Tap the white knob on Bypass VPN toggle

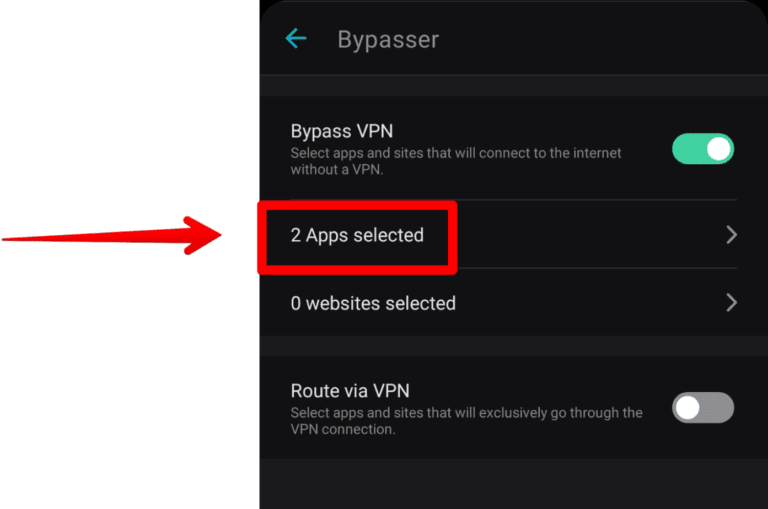(719, 150)
